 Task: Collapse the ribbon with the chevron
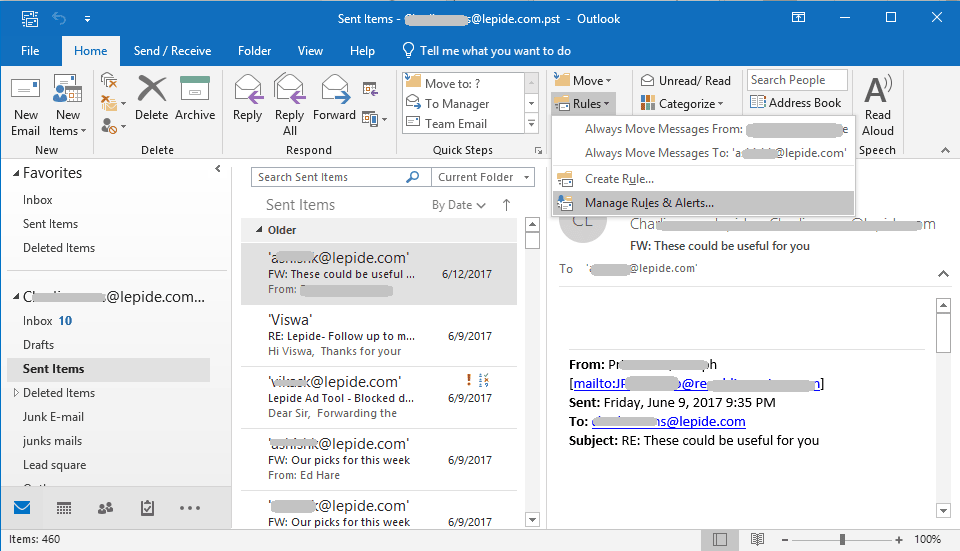coord(945,150)
